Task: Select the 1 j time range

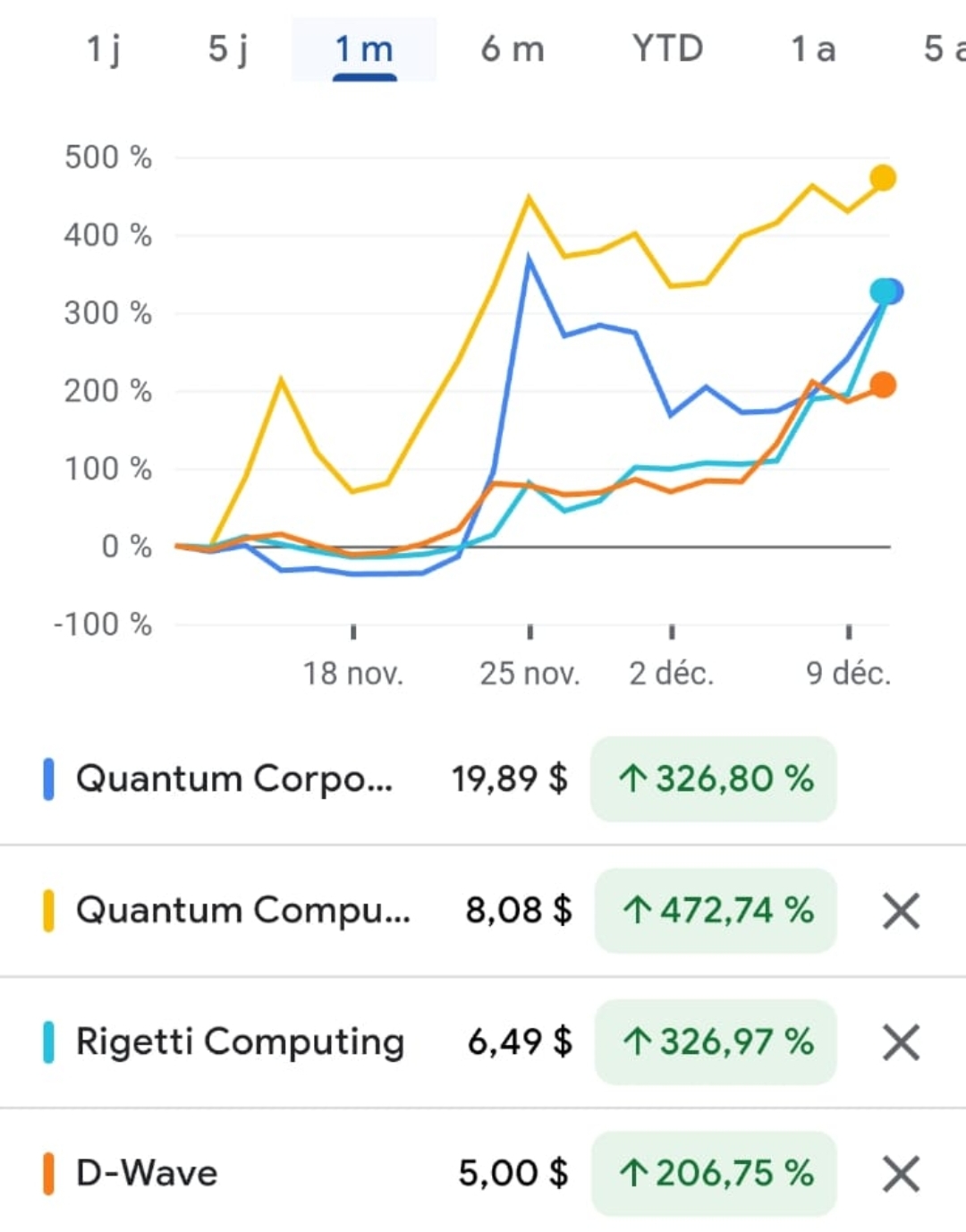Action: click(104, 49)
